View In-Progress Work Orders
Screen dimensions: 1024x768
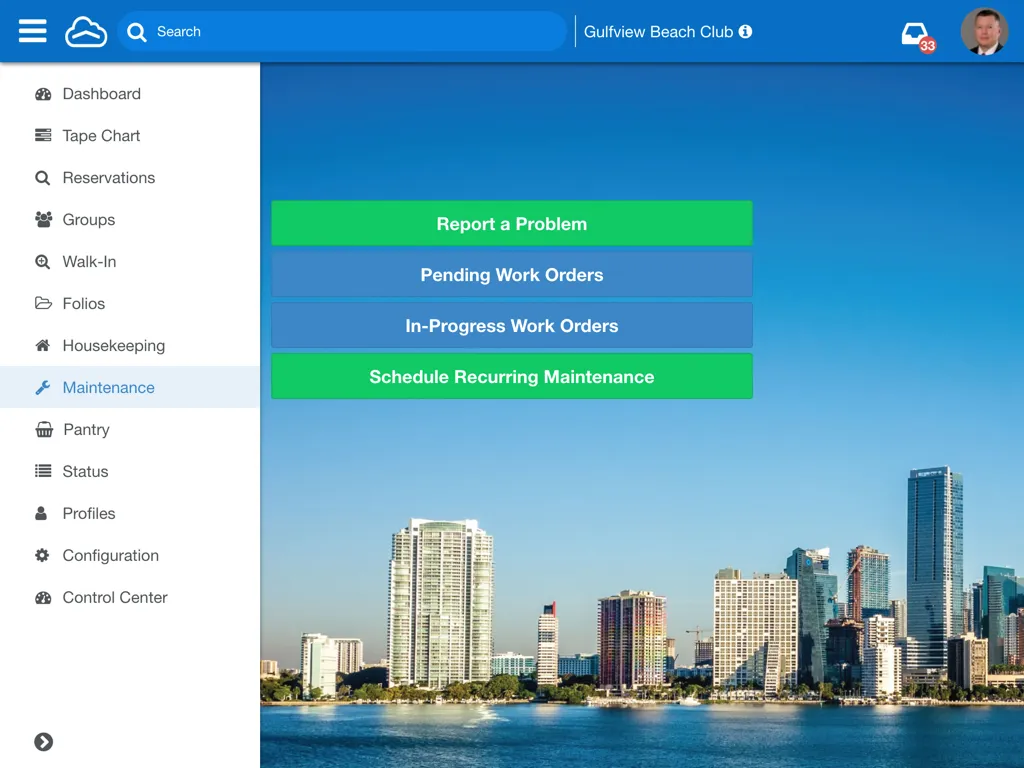512,325
